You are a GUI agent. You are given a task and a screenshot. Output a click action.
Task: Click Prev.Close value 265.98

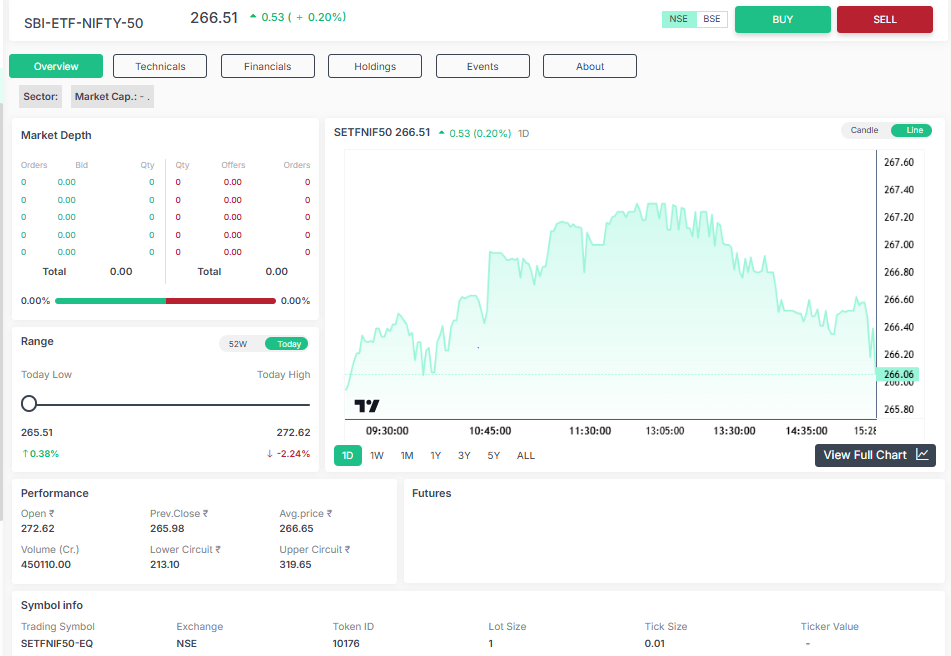[x=167, y=528]
